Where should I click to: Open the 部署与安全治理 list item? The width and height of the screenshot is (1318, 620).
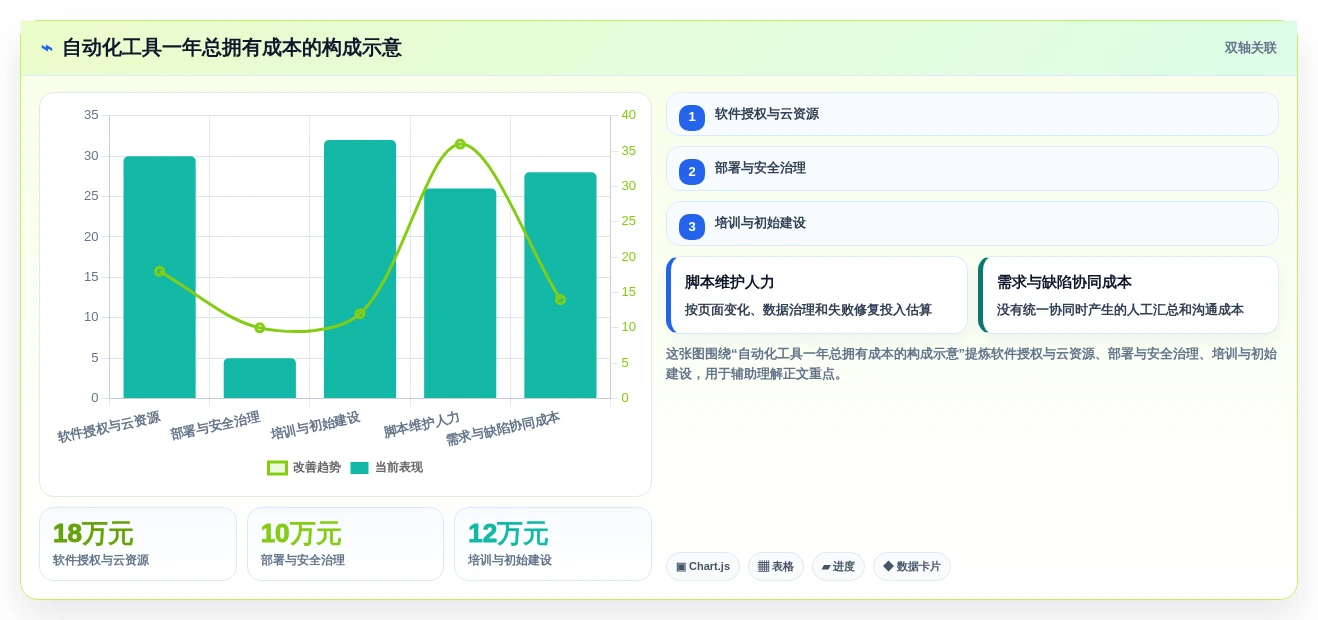point(972,168)
